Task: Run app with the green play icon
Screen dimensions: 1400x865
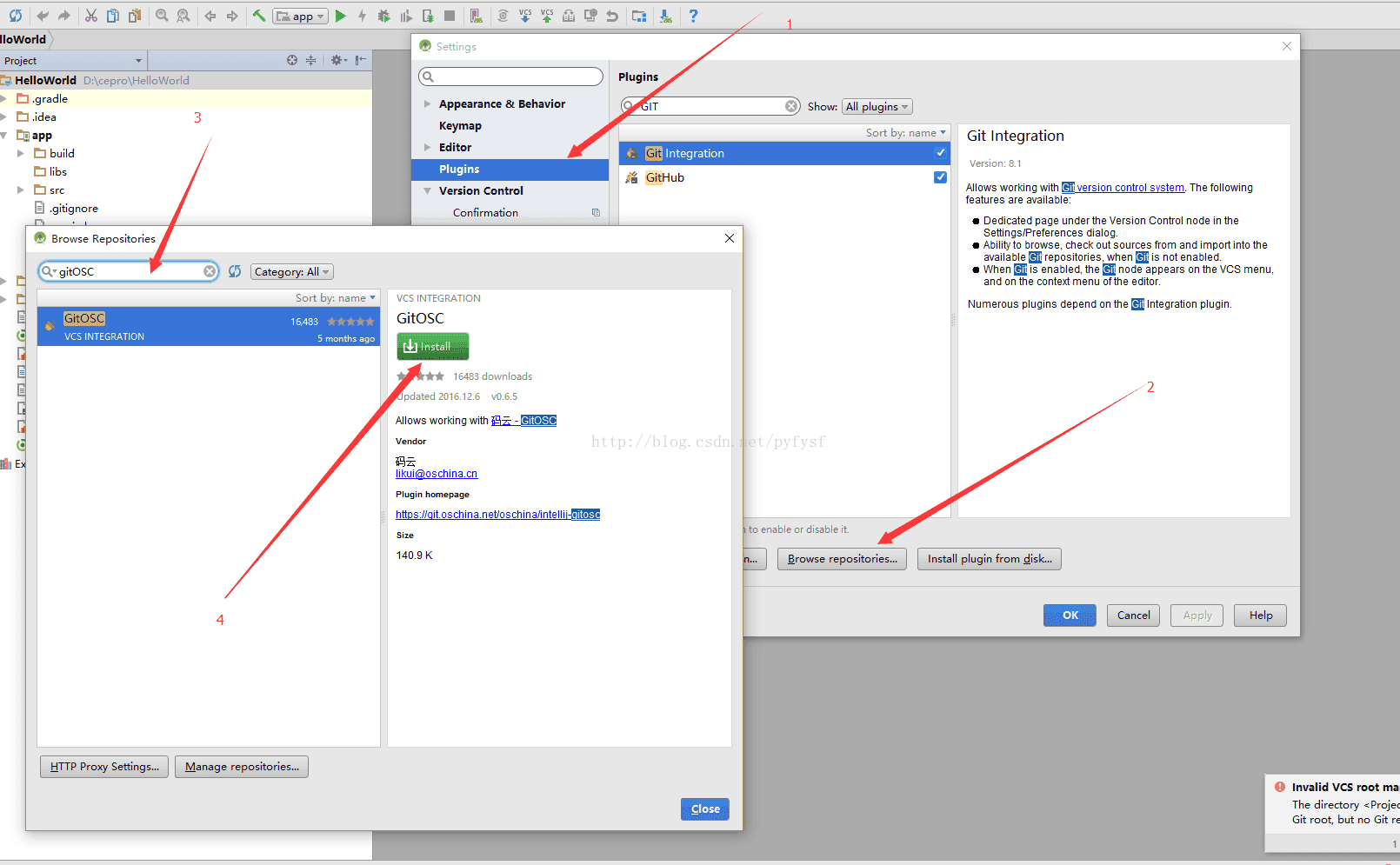Action: [340, 16]
